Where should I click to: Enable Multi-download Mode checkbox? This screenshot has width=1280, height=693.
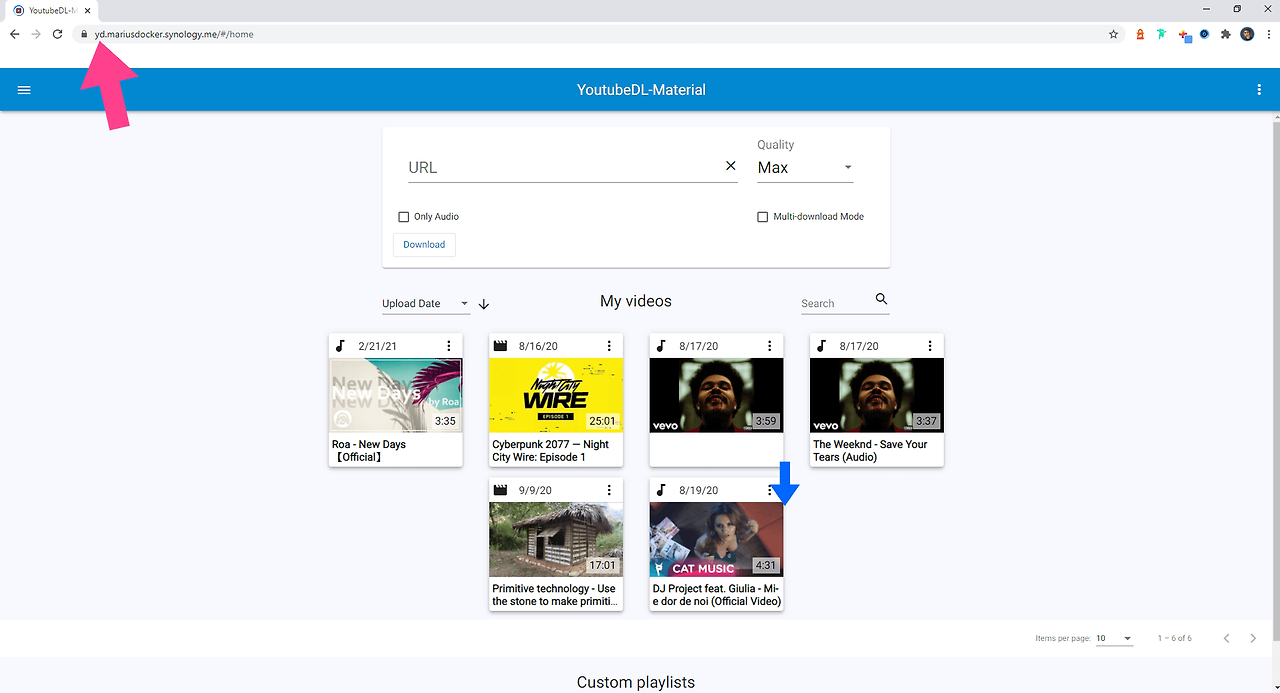pyautogui.click(x=763, y=217)
